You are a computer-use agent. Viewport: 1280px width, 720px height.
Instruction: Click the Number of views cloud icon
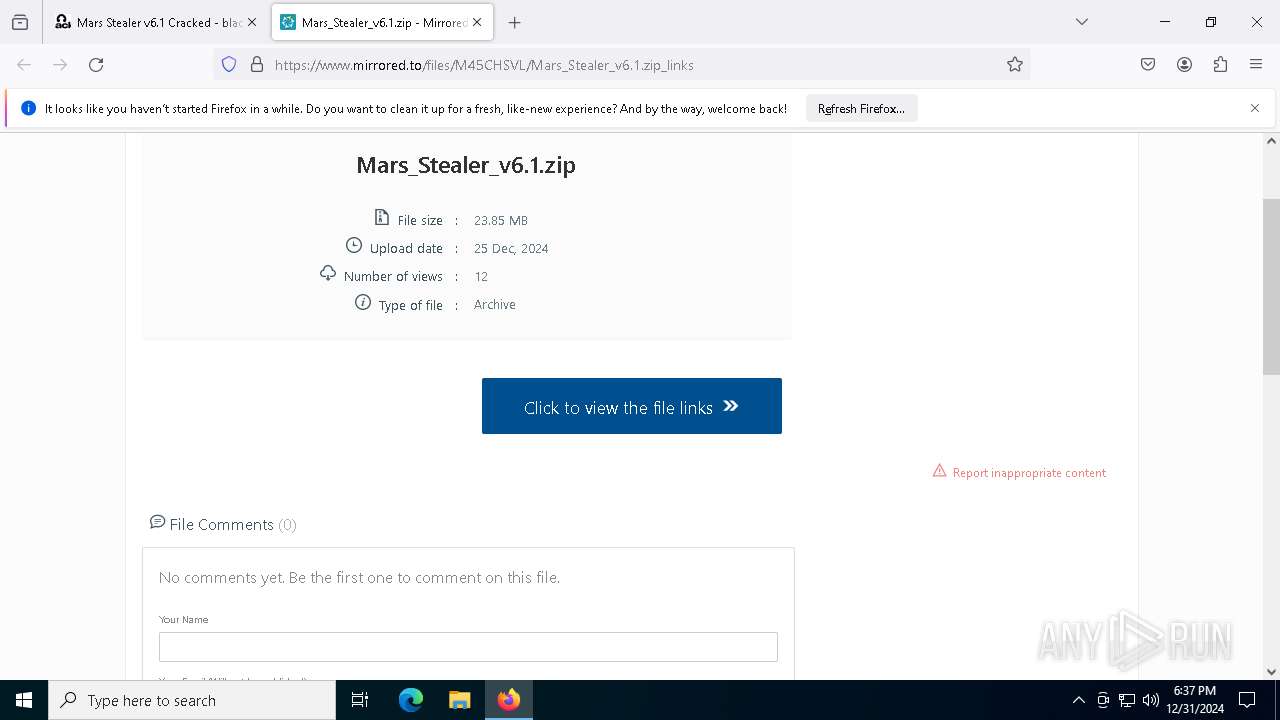328,273
